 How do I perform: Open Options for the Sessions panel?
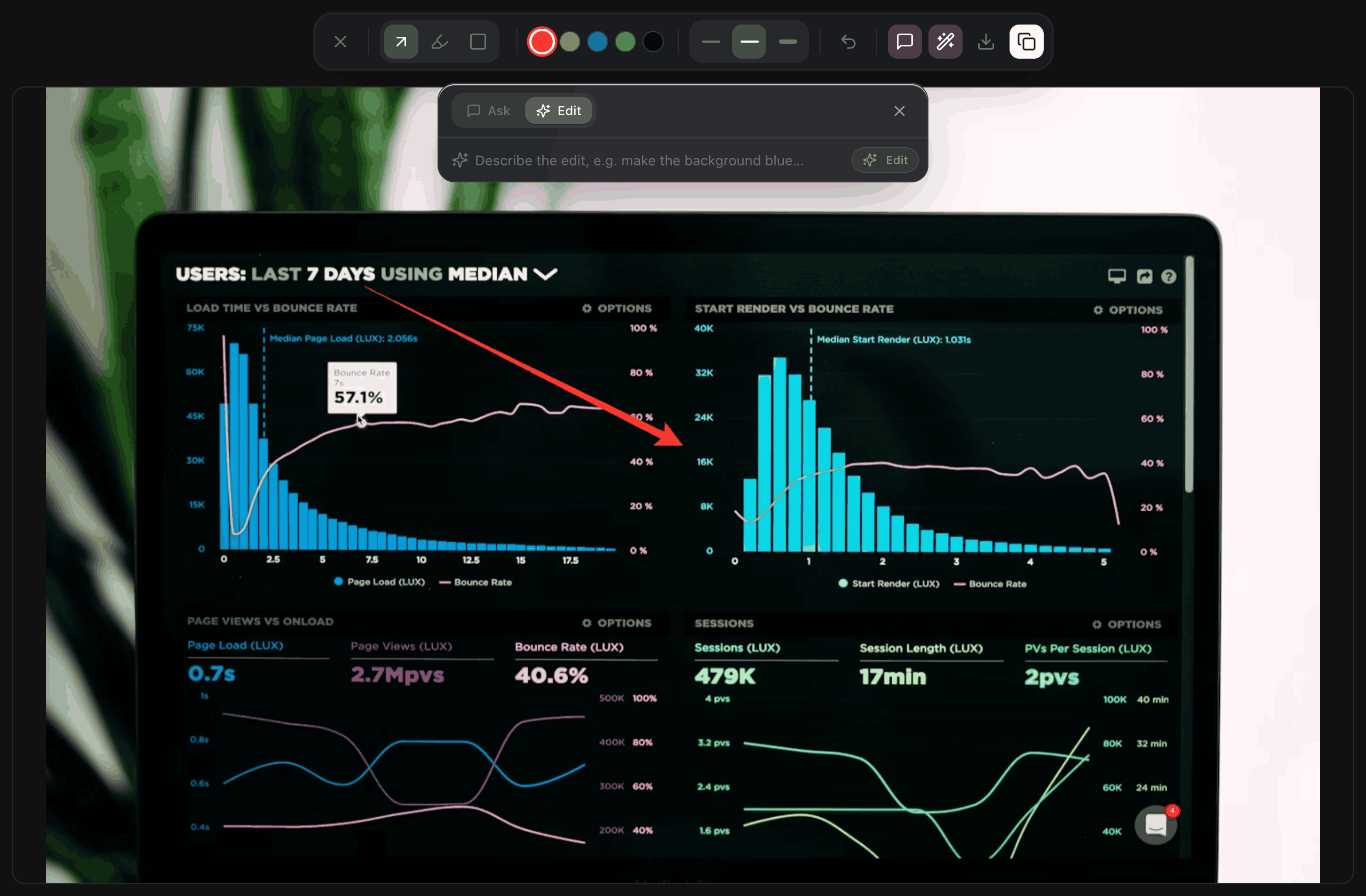(x=1126, y=624)
